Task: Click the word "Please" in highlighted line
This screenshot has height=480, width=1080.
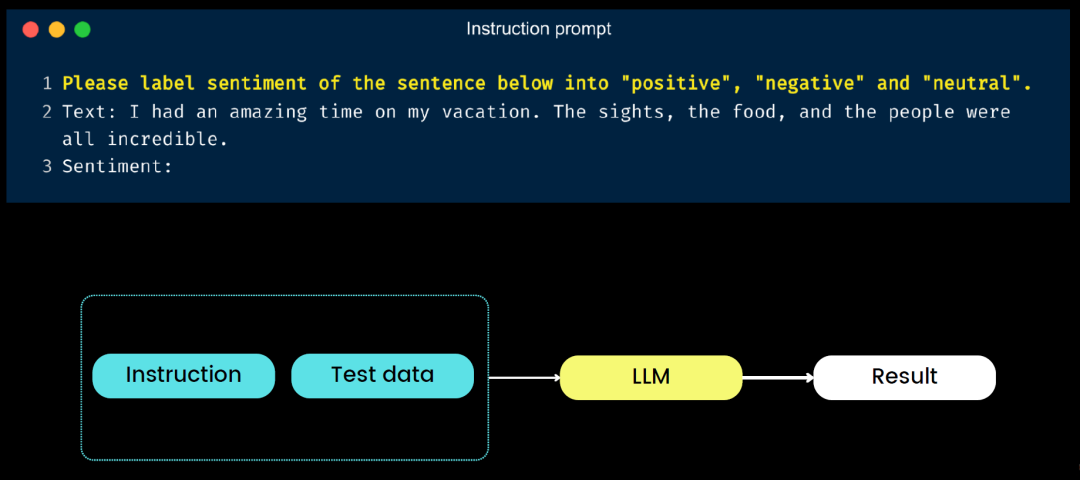Action: click(x=95, y=84)
